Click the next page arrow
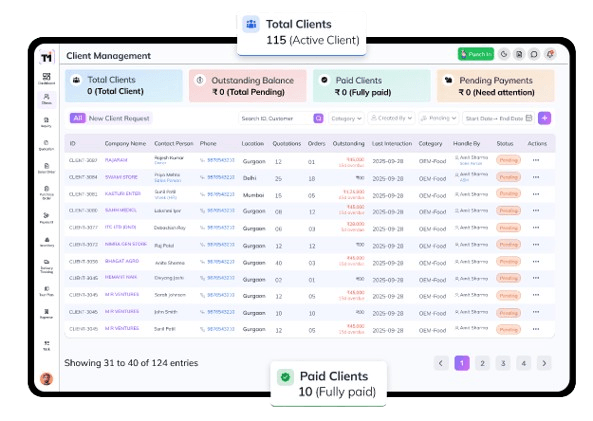This screenshot has width=593, height=421. coord(544,363)
